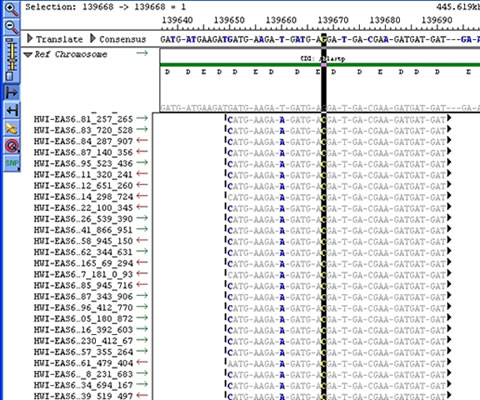This screenshot has width=480, height=400.
Task: Select read HWI-EAS6..62_344_631
Action: pyautogui.click(x=83, y=252)
